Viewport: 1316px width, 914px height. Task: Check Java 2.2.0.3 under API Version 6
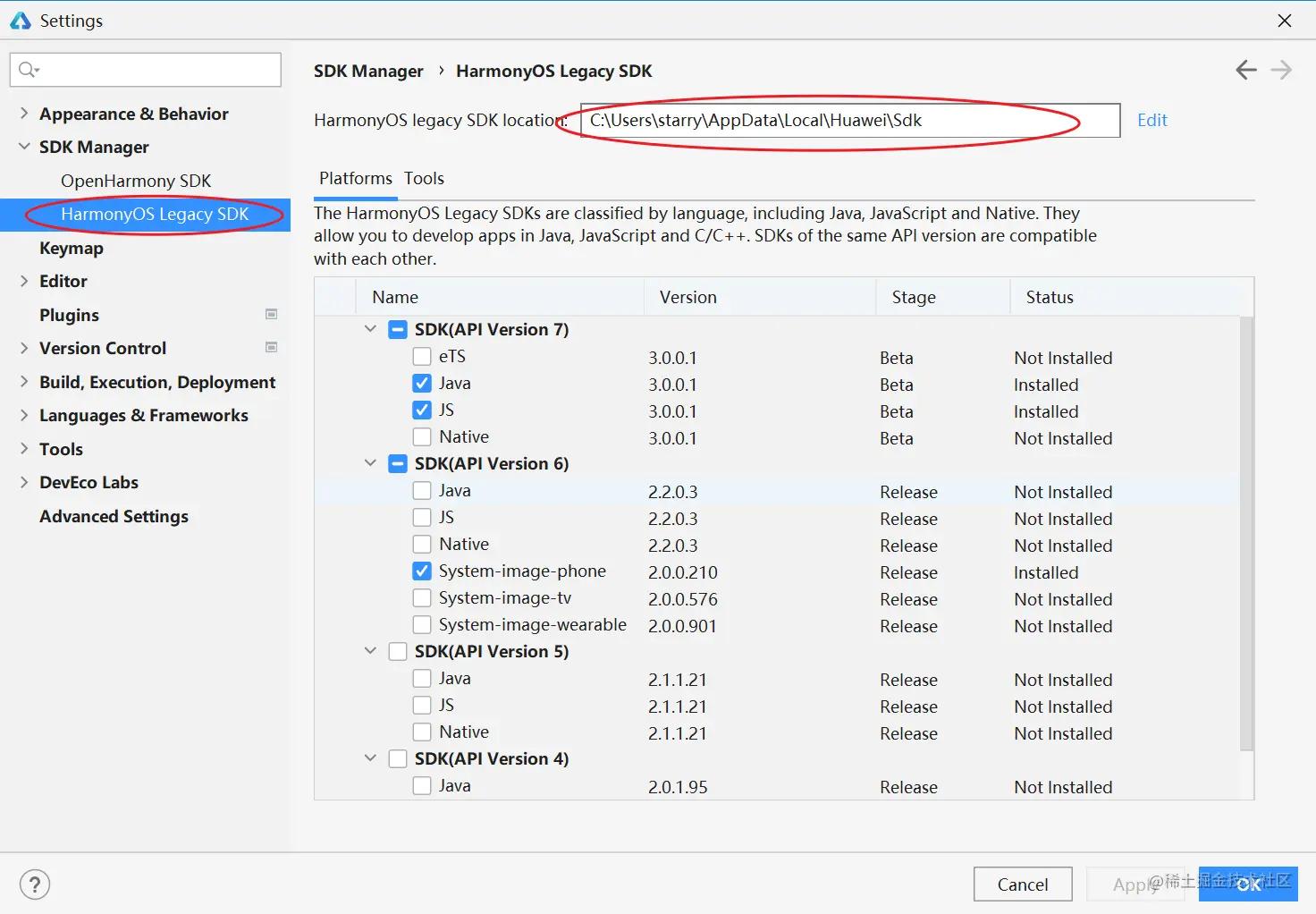pos(422,490)
